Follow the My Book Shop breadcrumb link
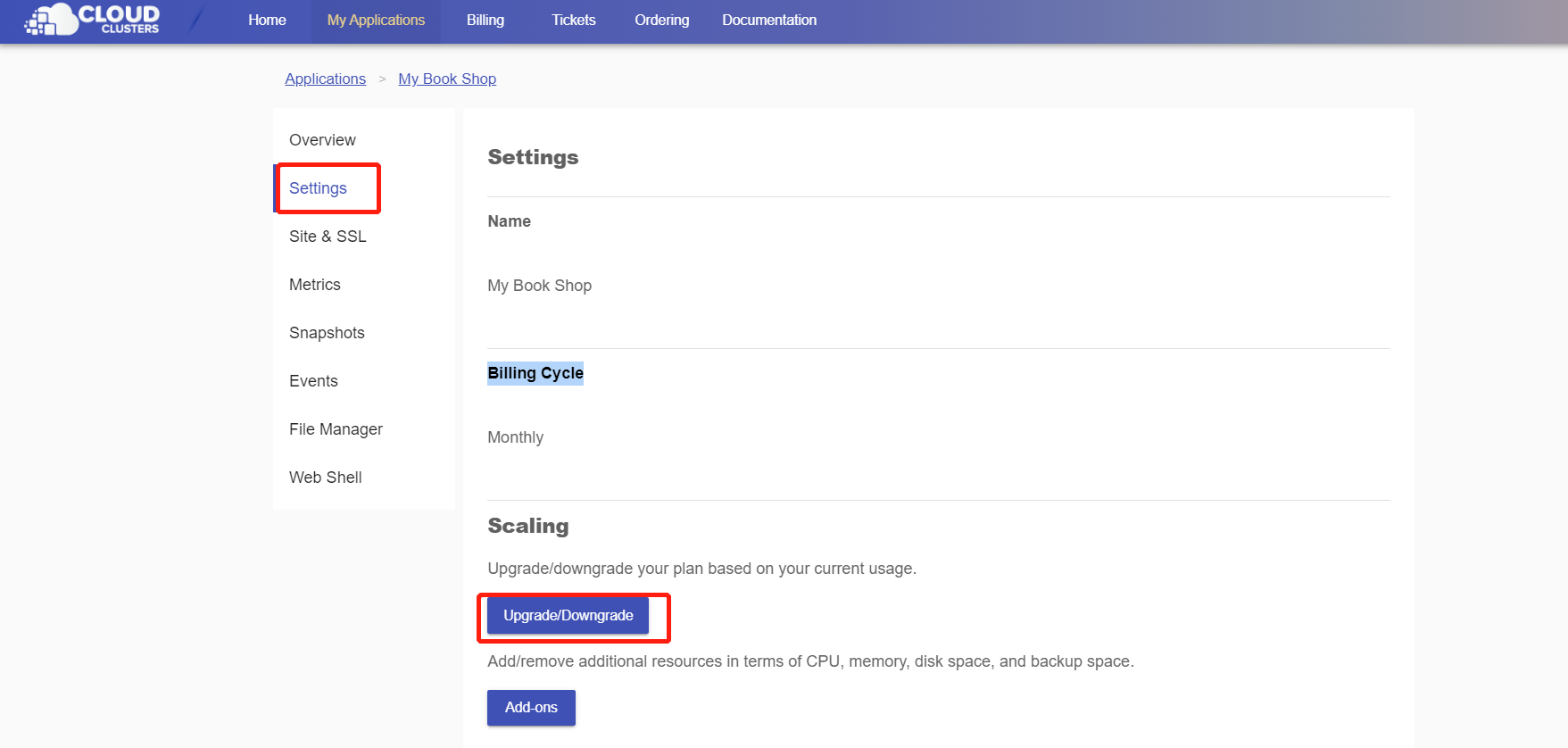This screenshot has height=748, width=1568. pyautogui.click(x=447, y=79)
